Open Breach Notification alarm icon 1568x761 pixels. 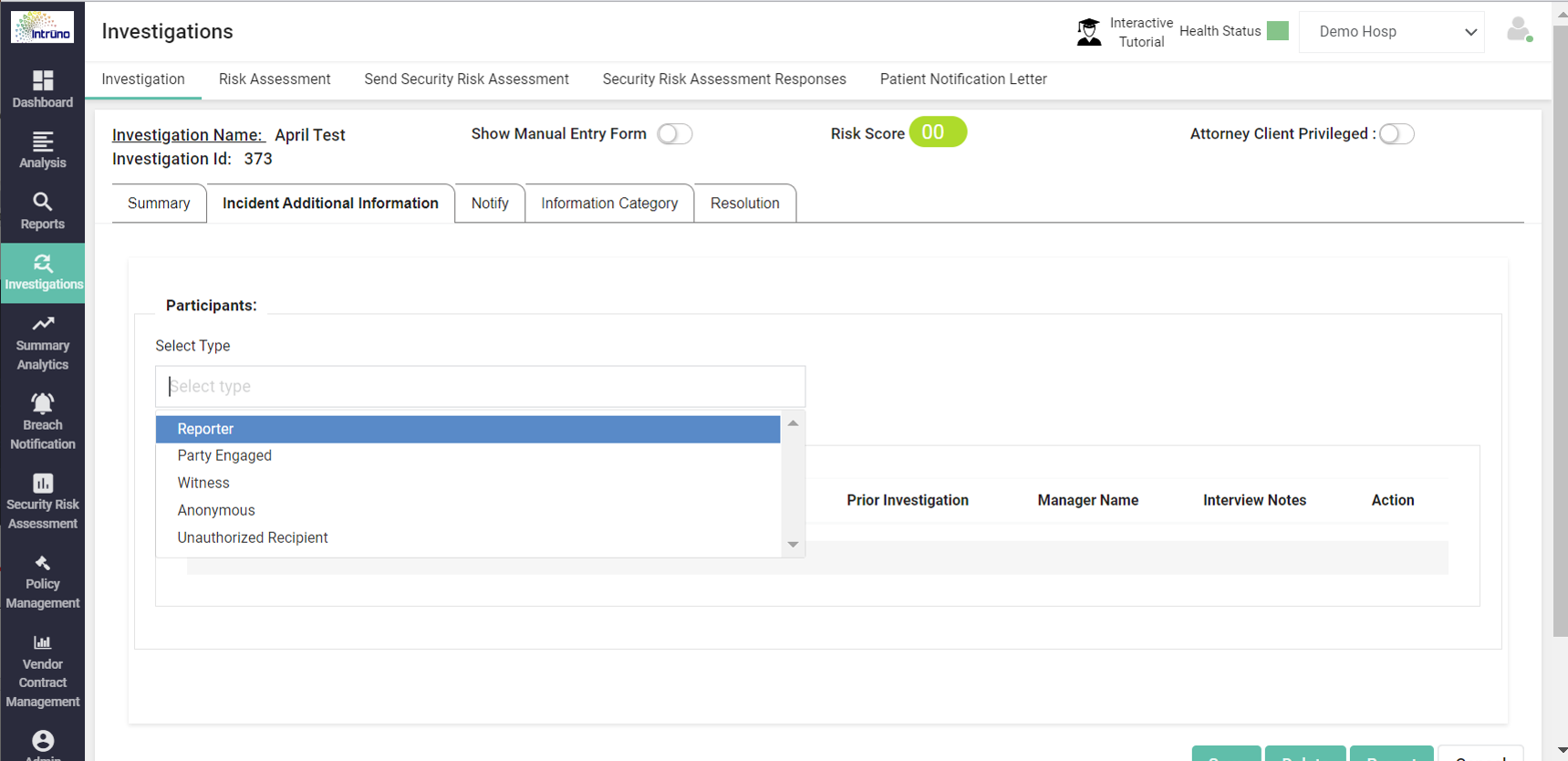coord(43,404)
